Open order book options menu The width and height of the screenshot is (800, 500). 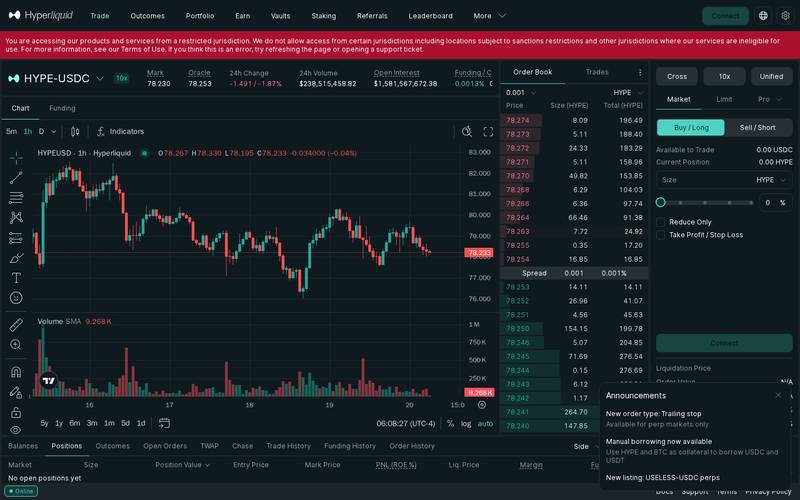[x=640, y=72]
